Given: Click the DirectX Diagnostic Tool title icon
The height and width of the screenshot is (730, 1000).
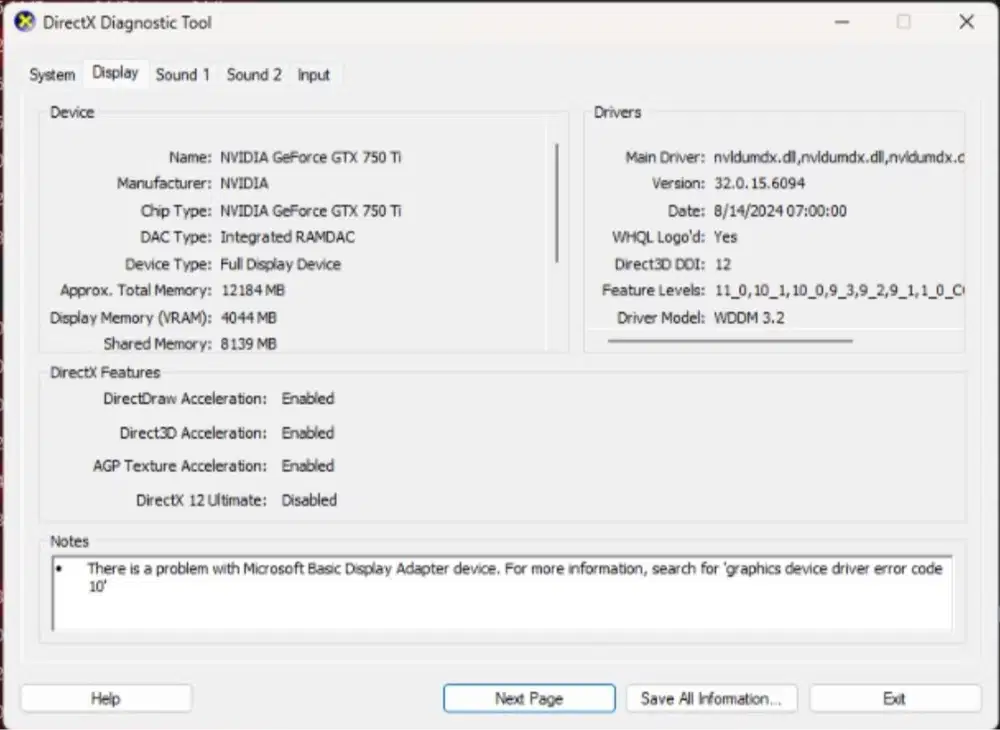Looking at the screenshot, I should 24,22.
